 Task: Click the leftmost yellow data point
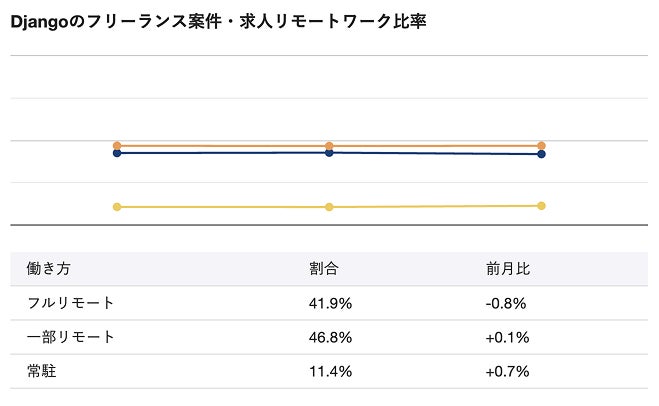coord(117,207)
